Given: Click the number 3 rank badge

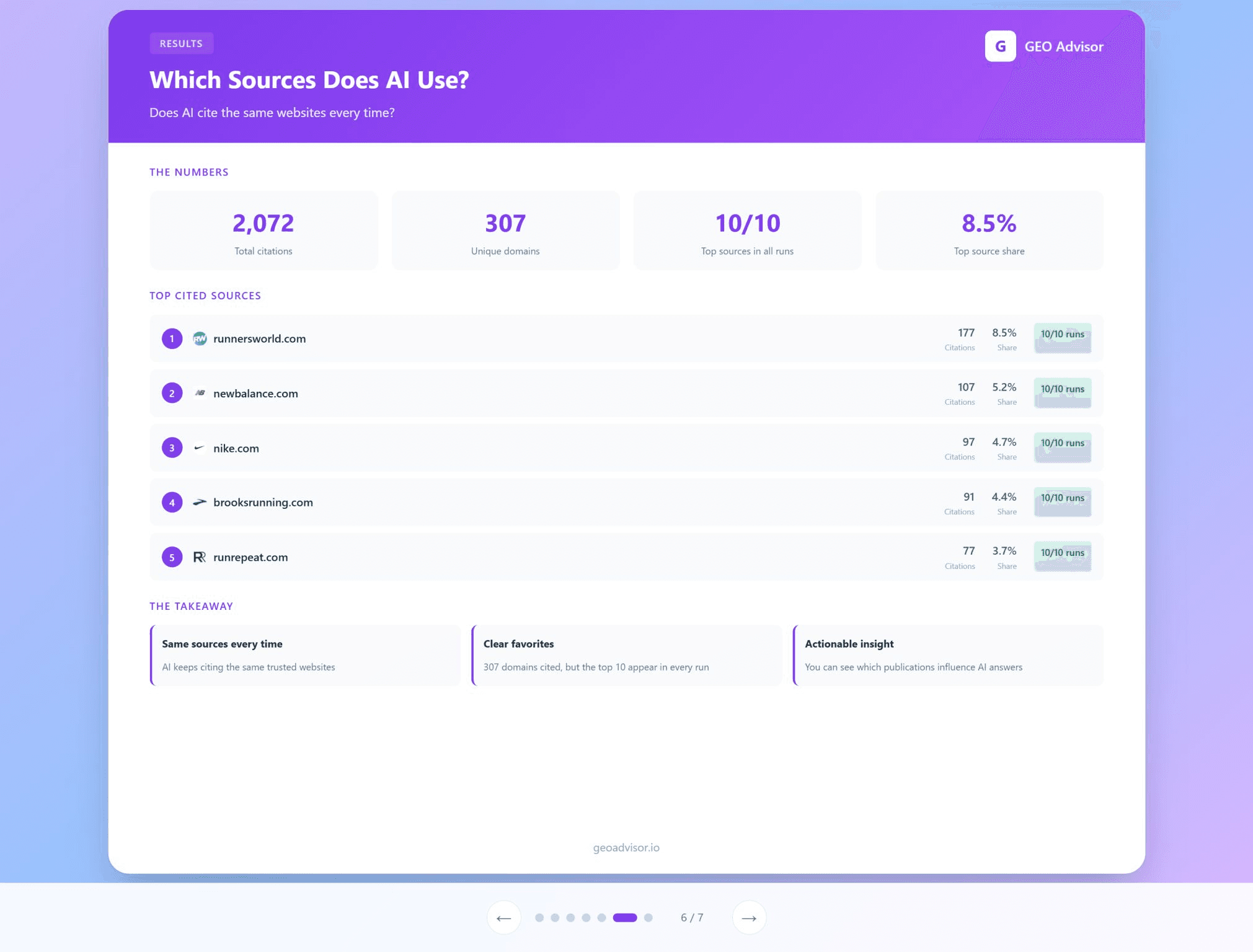Looking at the screenshot, I should click(172, 447).
